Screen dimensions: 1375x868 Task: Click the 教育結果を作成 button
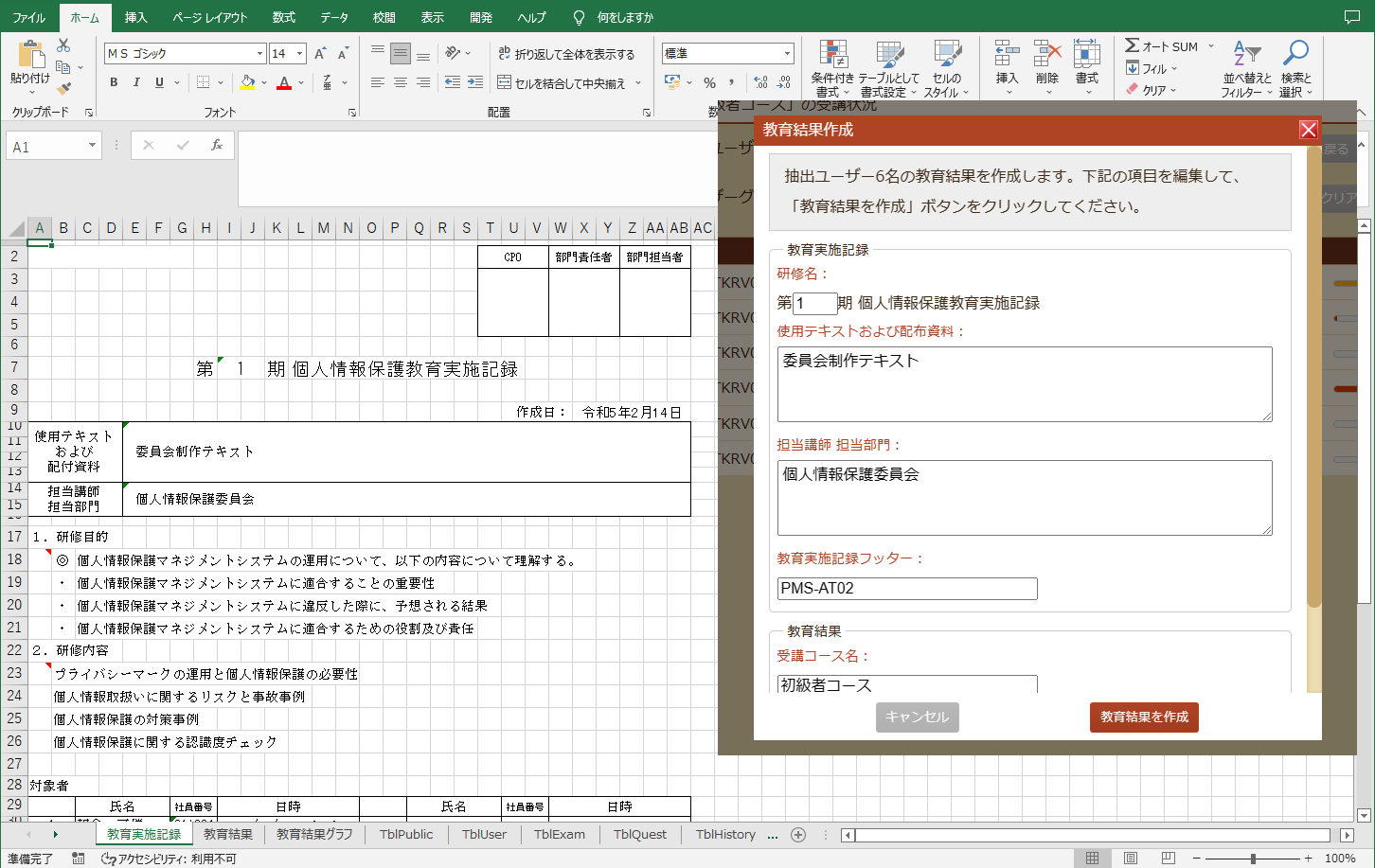(x=1144, y=717)
